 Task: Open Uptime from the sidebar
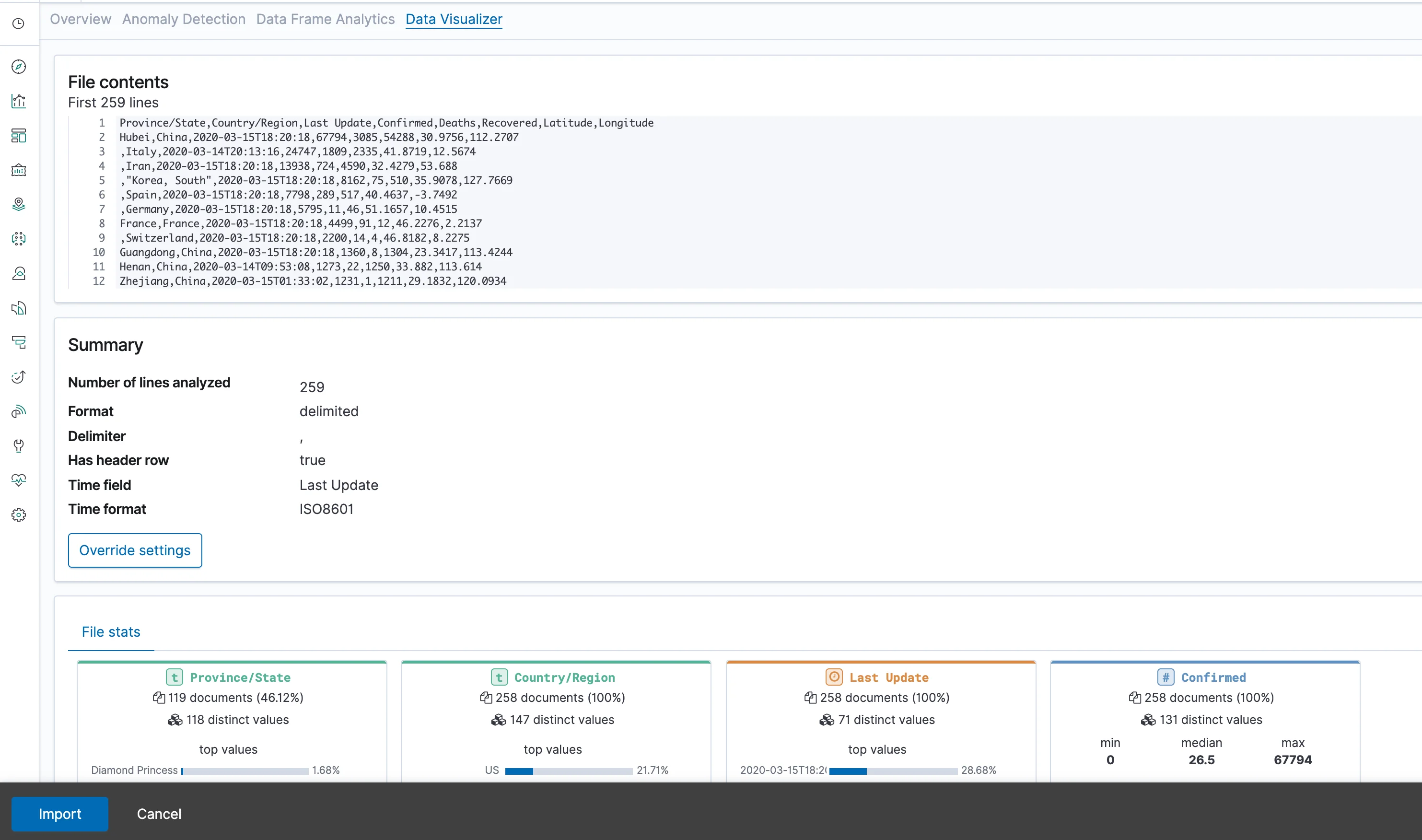[x=19, y=377]
